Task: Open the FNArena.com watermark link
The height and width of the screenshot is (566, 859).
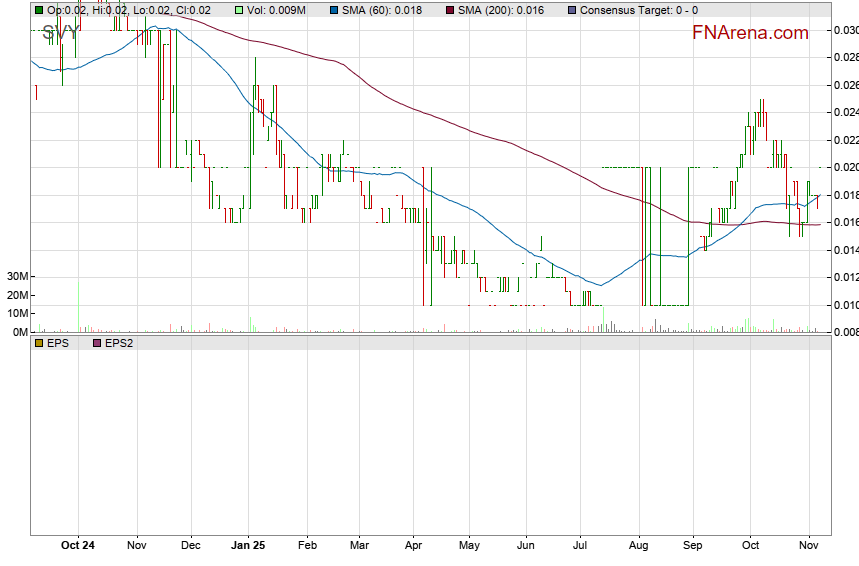Action: [x=750, y=33]
